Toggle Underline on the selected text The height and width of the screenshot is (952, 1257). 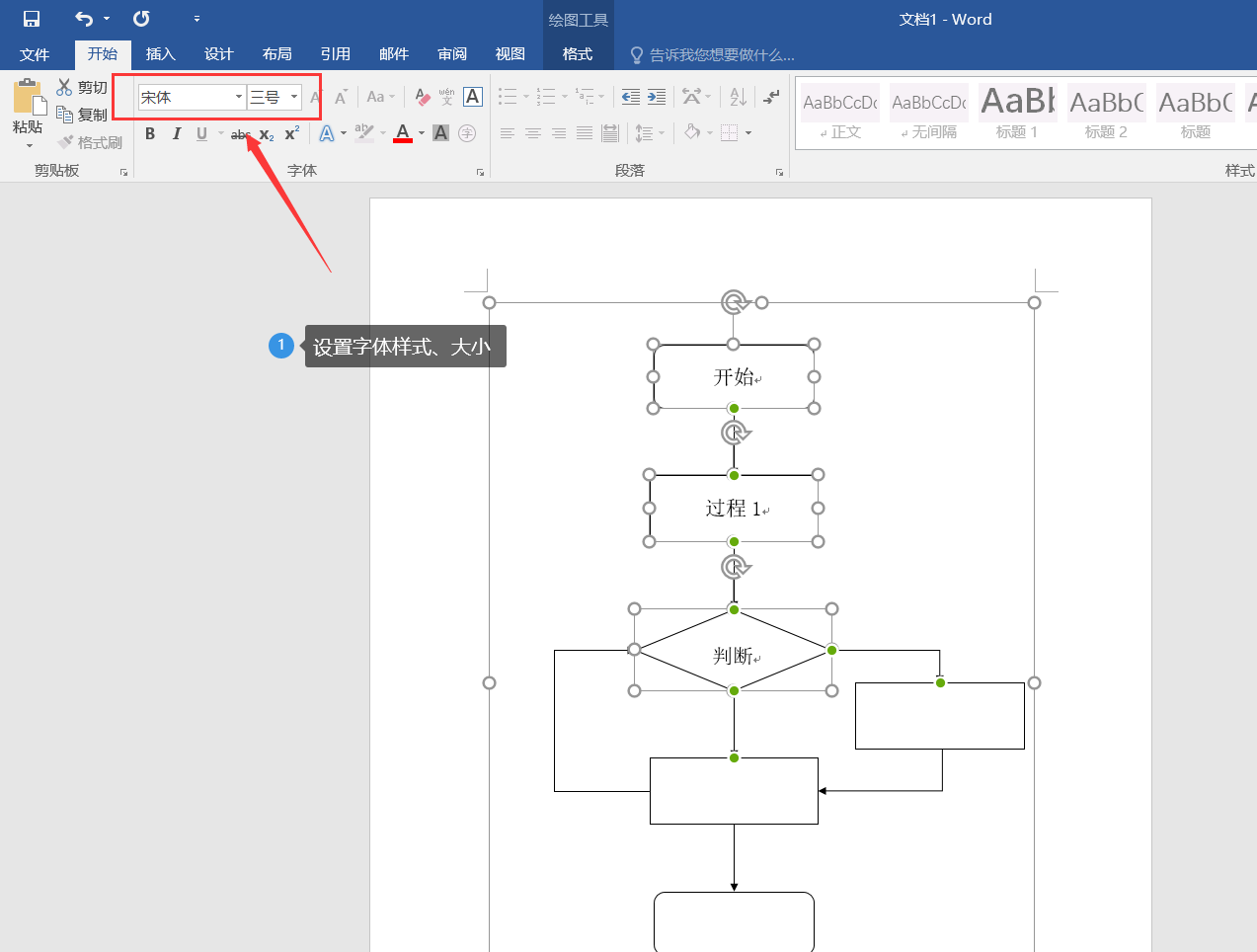[x=200, y=132]
